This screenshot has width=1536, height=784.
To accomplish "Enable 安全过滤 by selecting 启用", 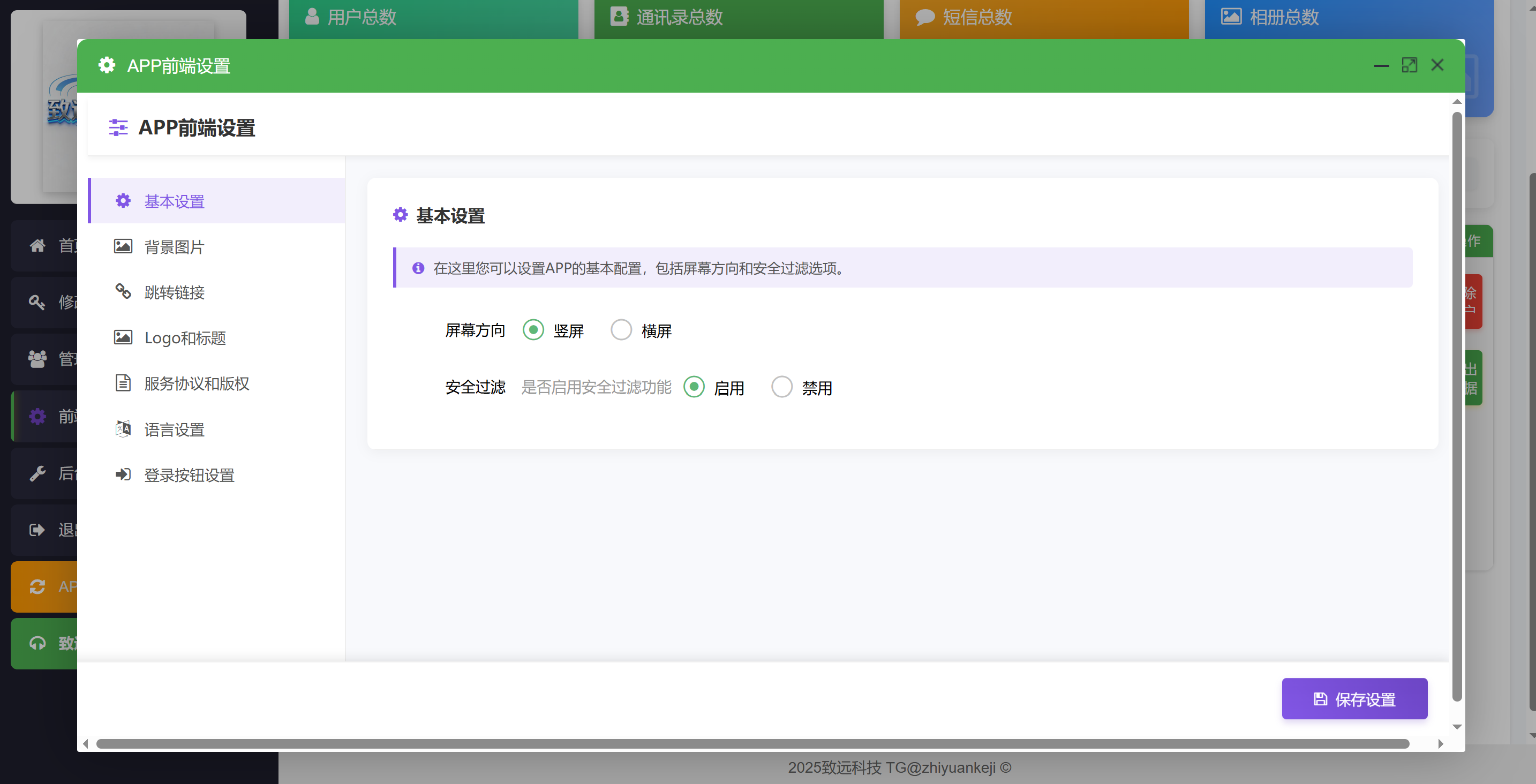I will [x=694, y=387].
